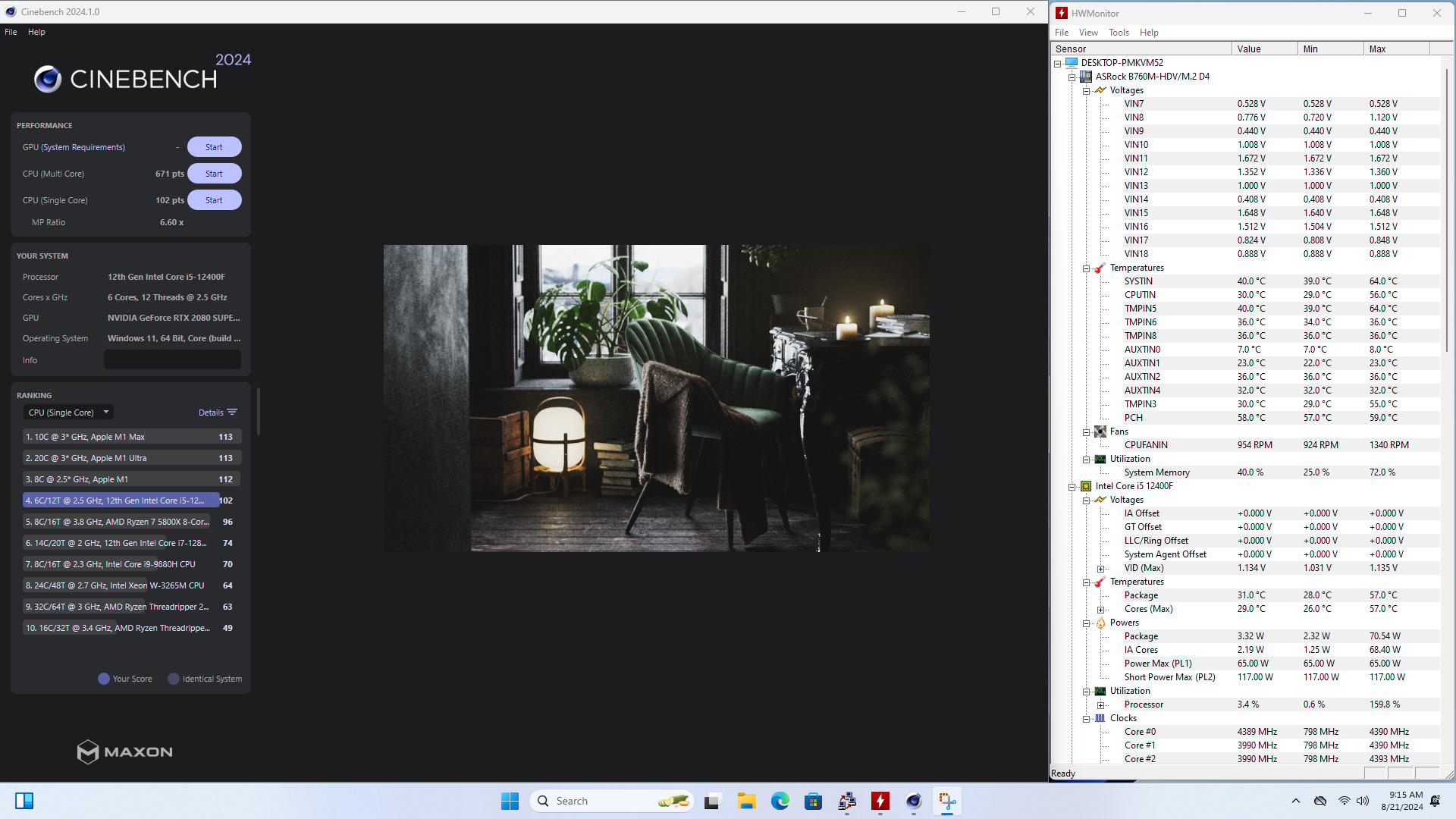Expand the Cores (Max) temperature entry
1456x819 pixels.
coord(1101,610)
